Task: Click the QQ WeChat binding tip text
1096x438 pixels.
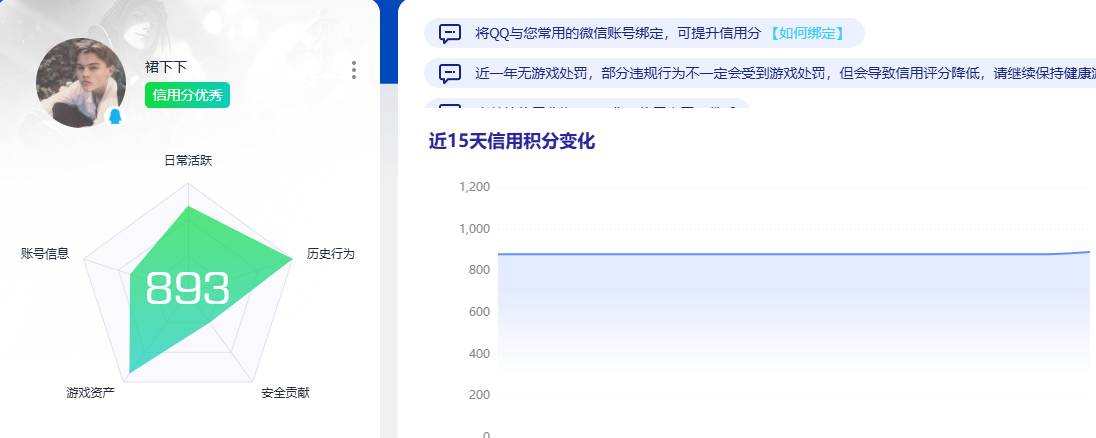Action: (x=617, y=33)
